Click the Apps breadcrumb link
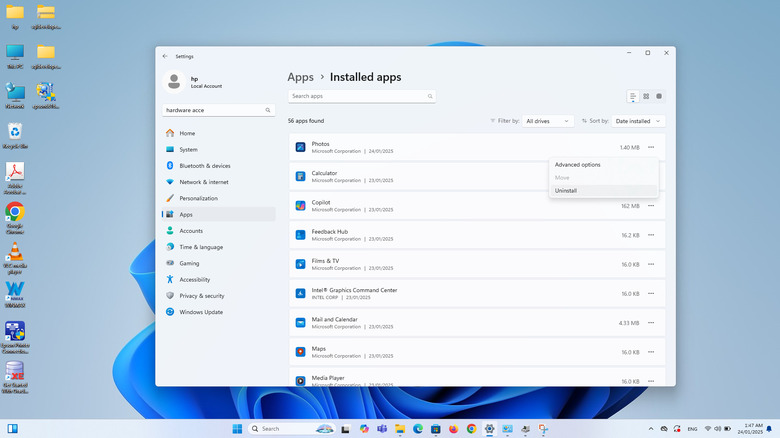 (x=300, y=76)
